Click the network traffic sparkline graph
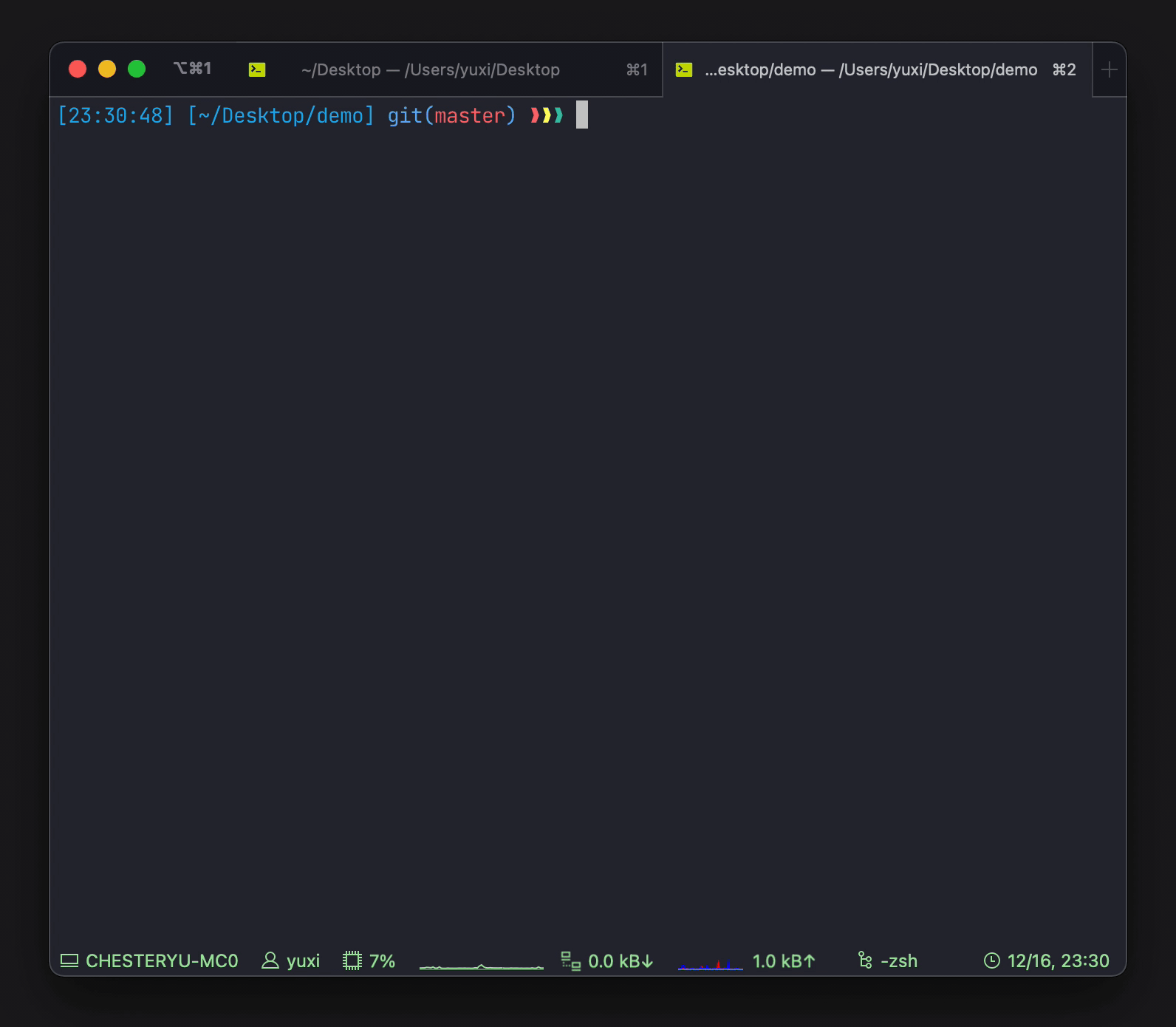The image size is (1176, 1027). point(710,964)
